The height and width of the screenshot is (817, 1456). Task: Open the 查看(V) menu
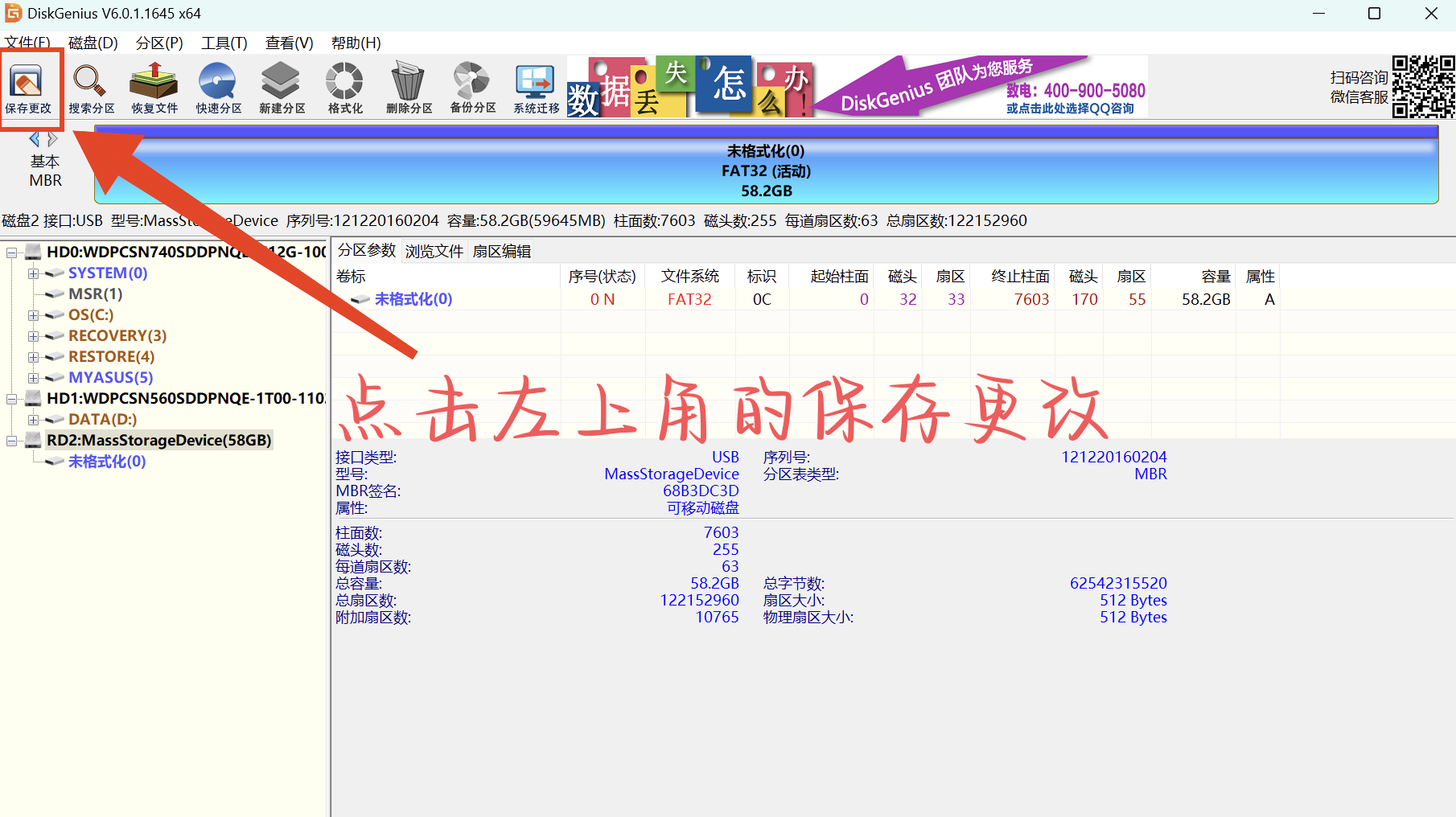click(x=290, y=43)
